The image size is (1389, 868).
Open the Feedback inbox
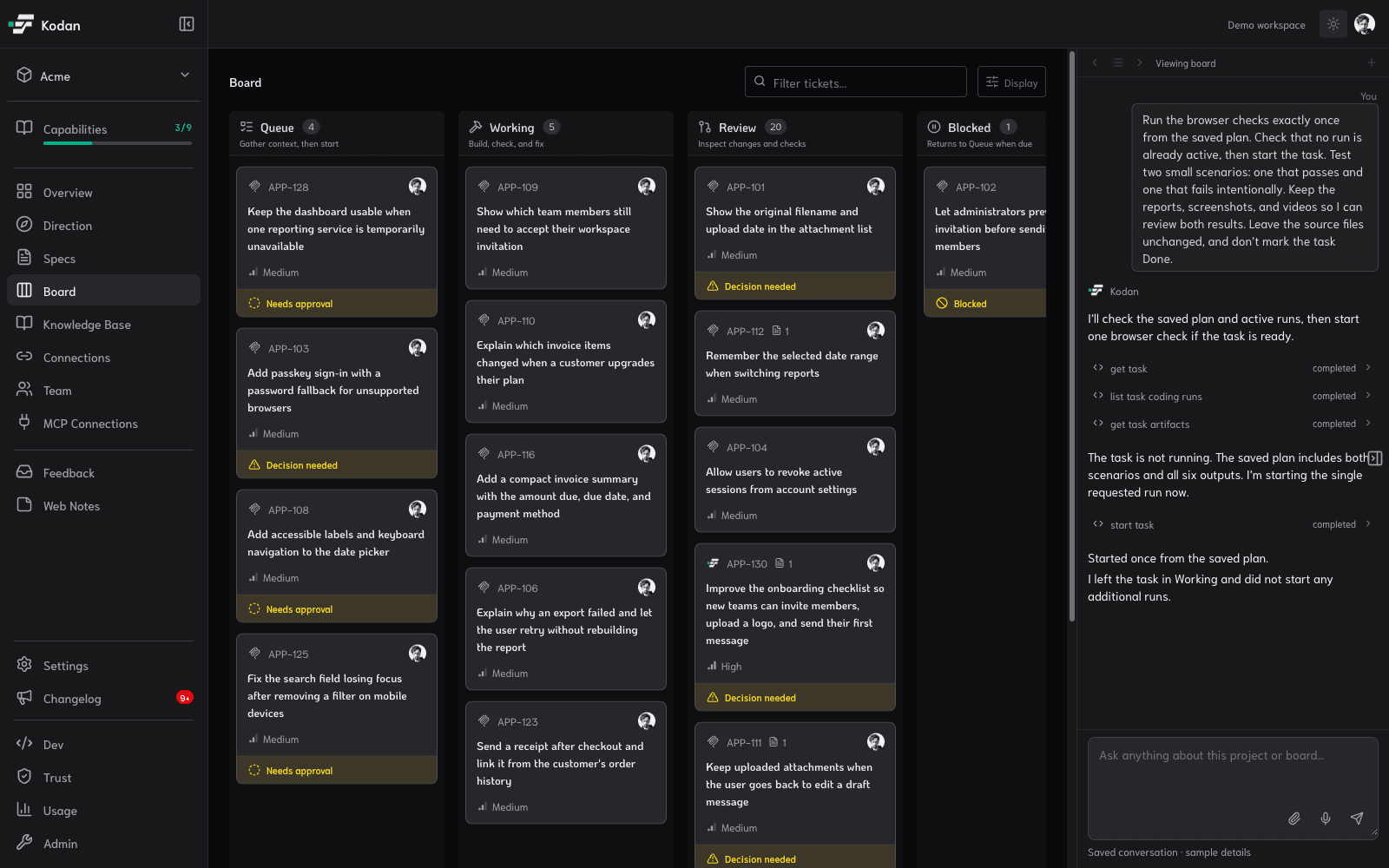click(104, 472)
